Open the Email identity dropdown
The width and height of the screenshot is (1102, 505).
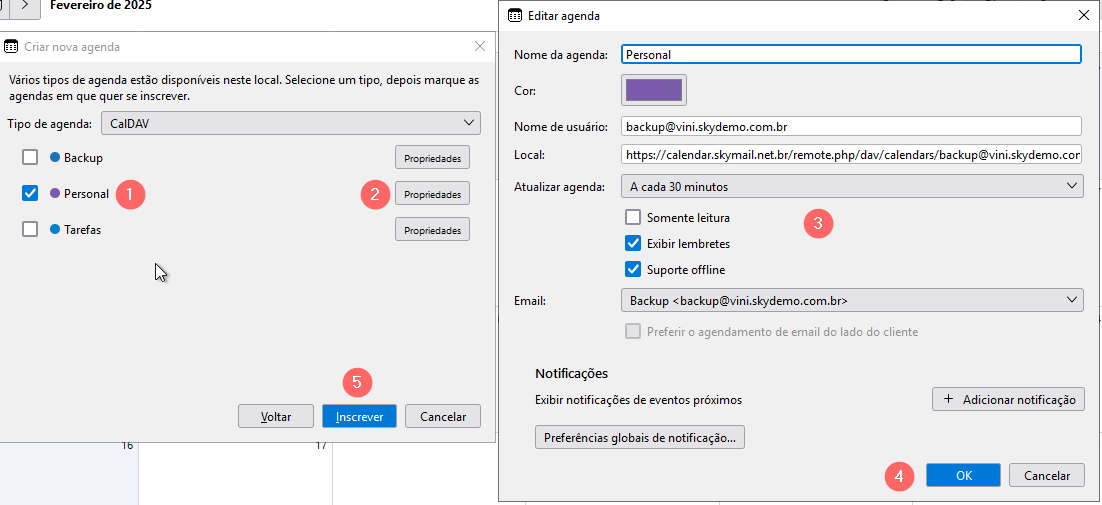(853, 300)
